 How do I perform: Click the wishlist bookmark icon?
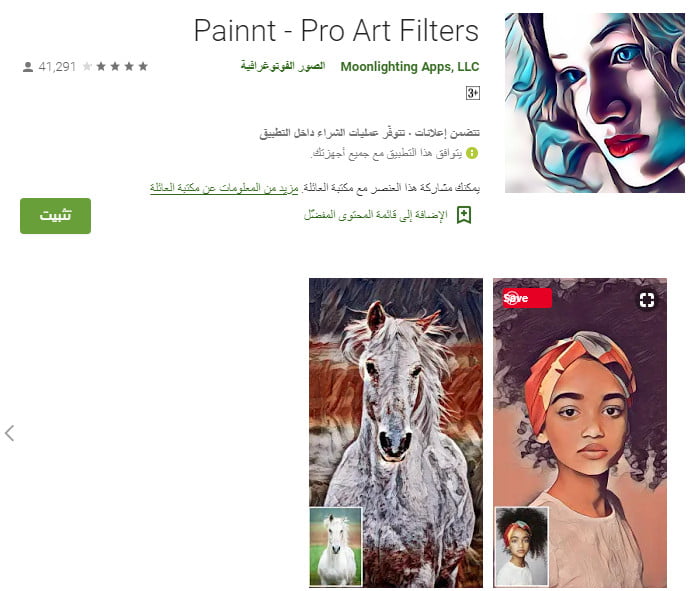coord(464,215)
